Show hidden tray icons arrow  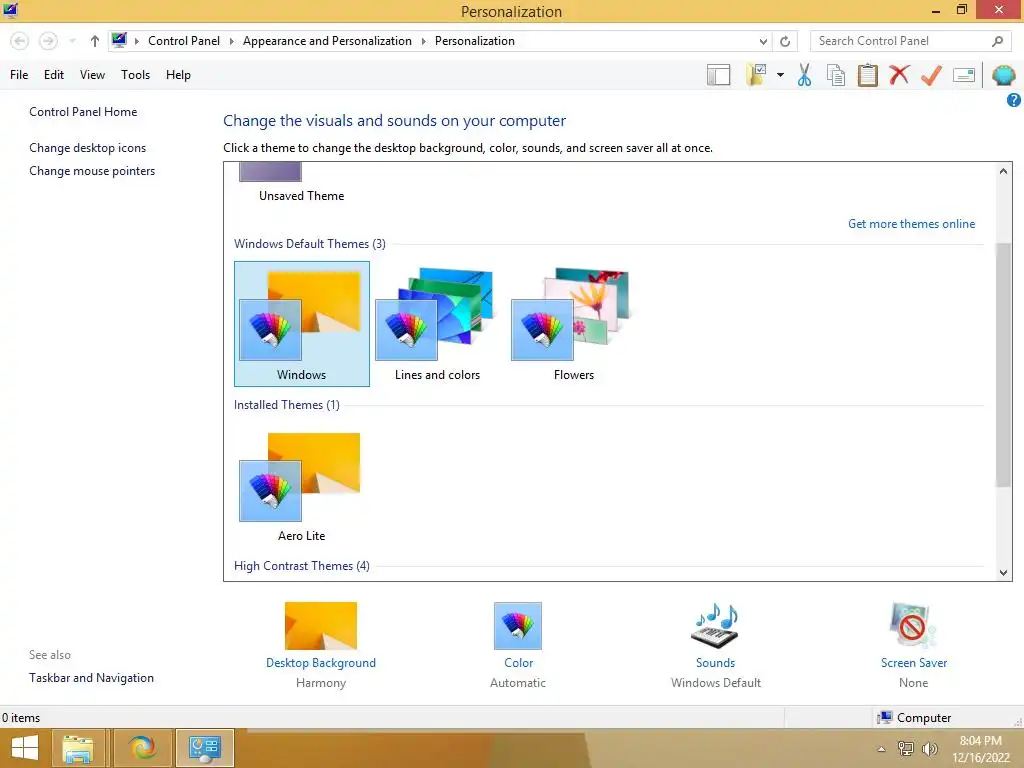881,749
